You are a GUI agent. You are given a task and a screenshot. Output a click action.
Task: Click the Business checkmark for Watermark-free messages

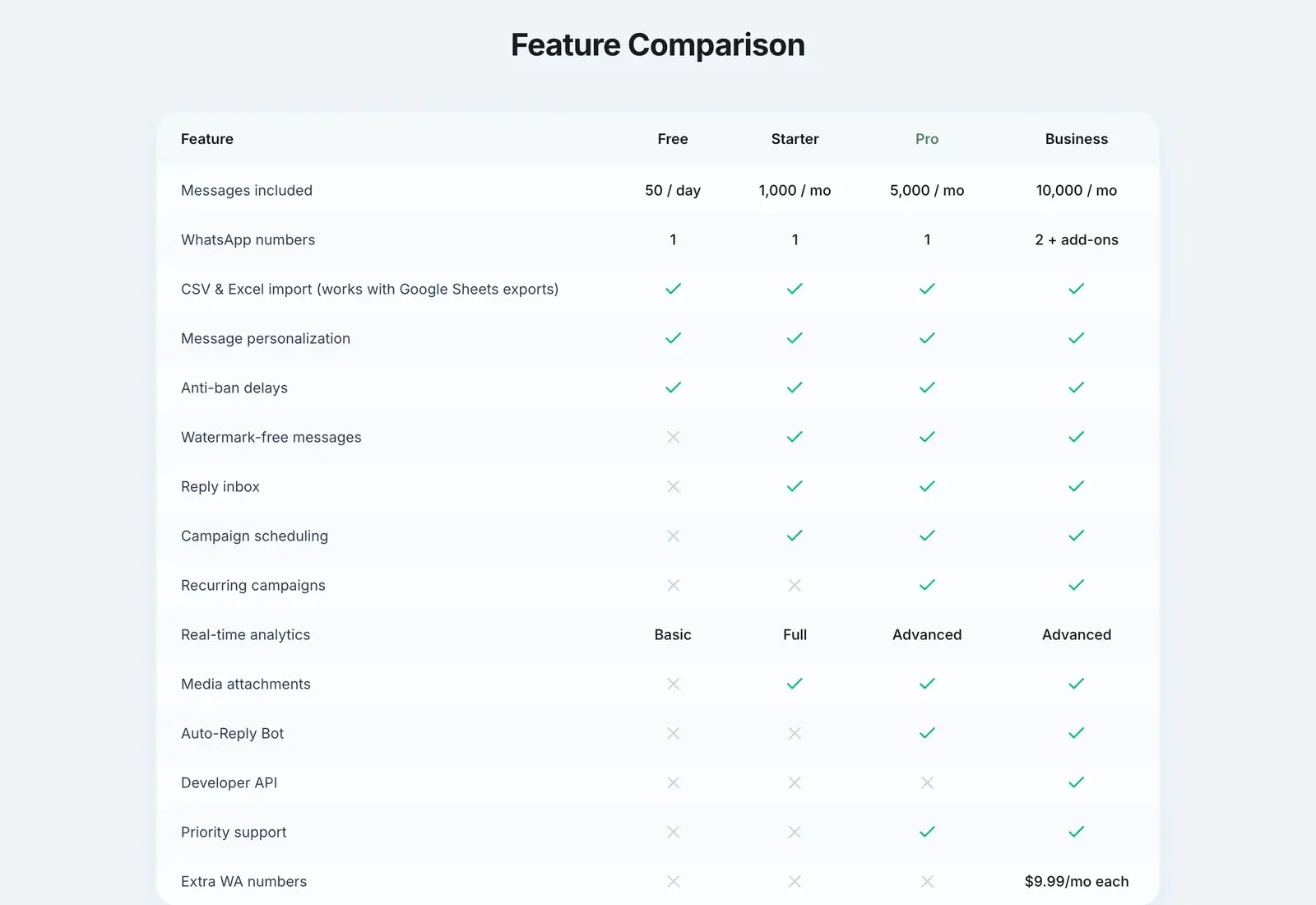(1076, 437)
